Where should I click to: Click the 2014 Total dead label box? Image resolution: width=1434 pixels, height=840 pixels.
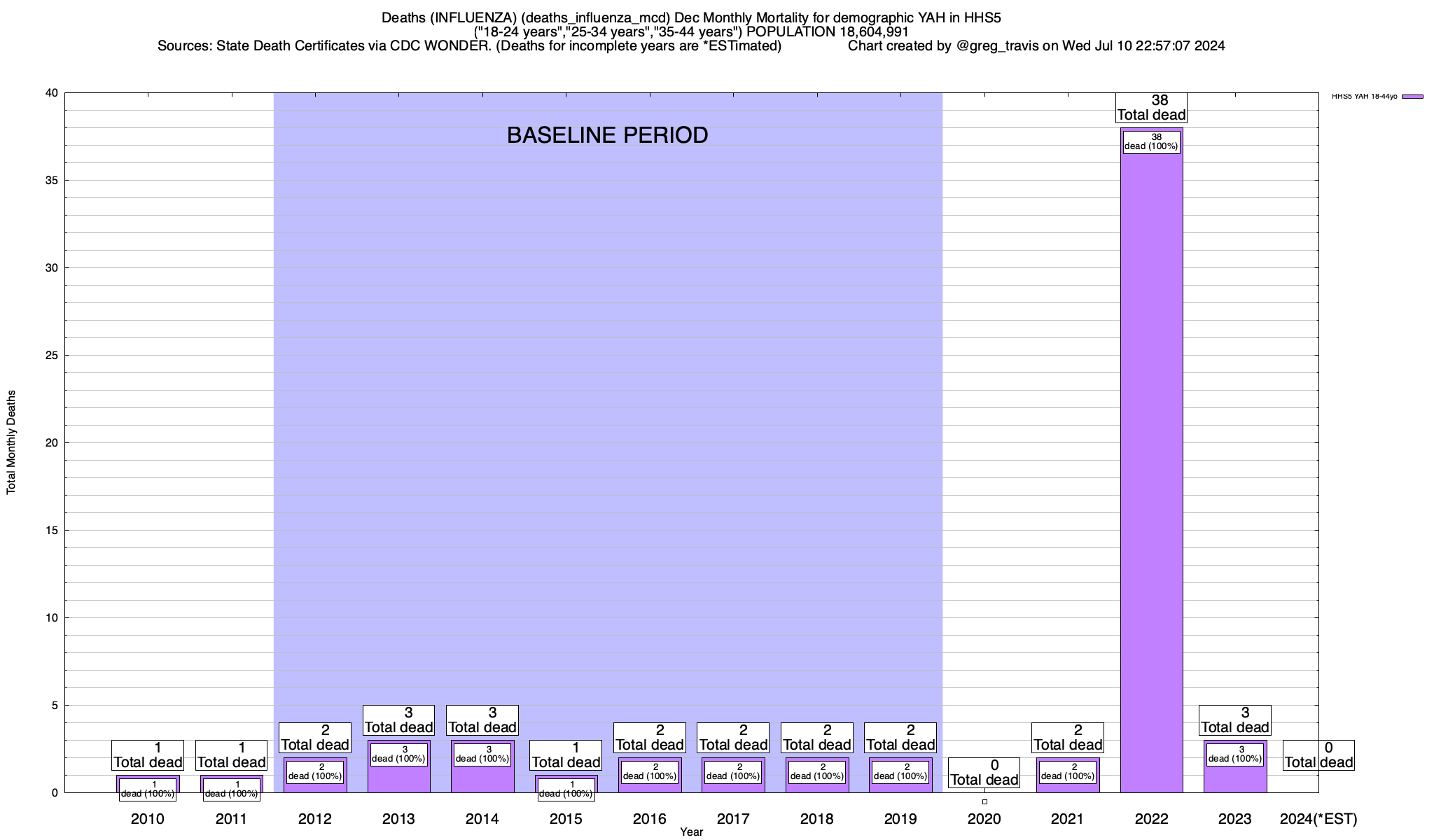(482, 720)
